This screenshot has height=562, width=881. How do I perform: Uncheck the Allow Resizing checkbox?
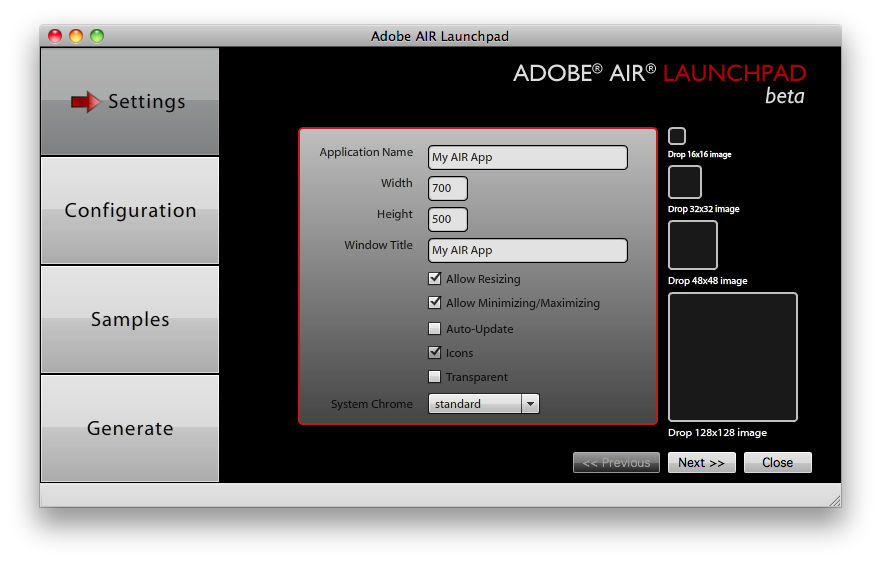tap(434, 278)
